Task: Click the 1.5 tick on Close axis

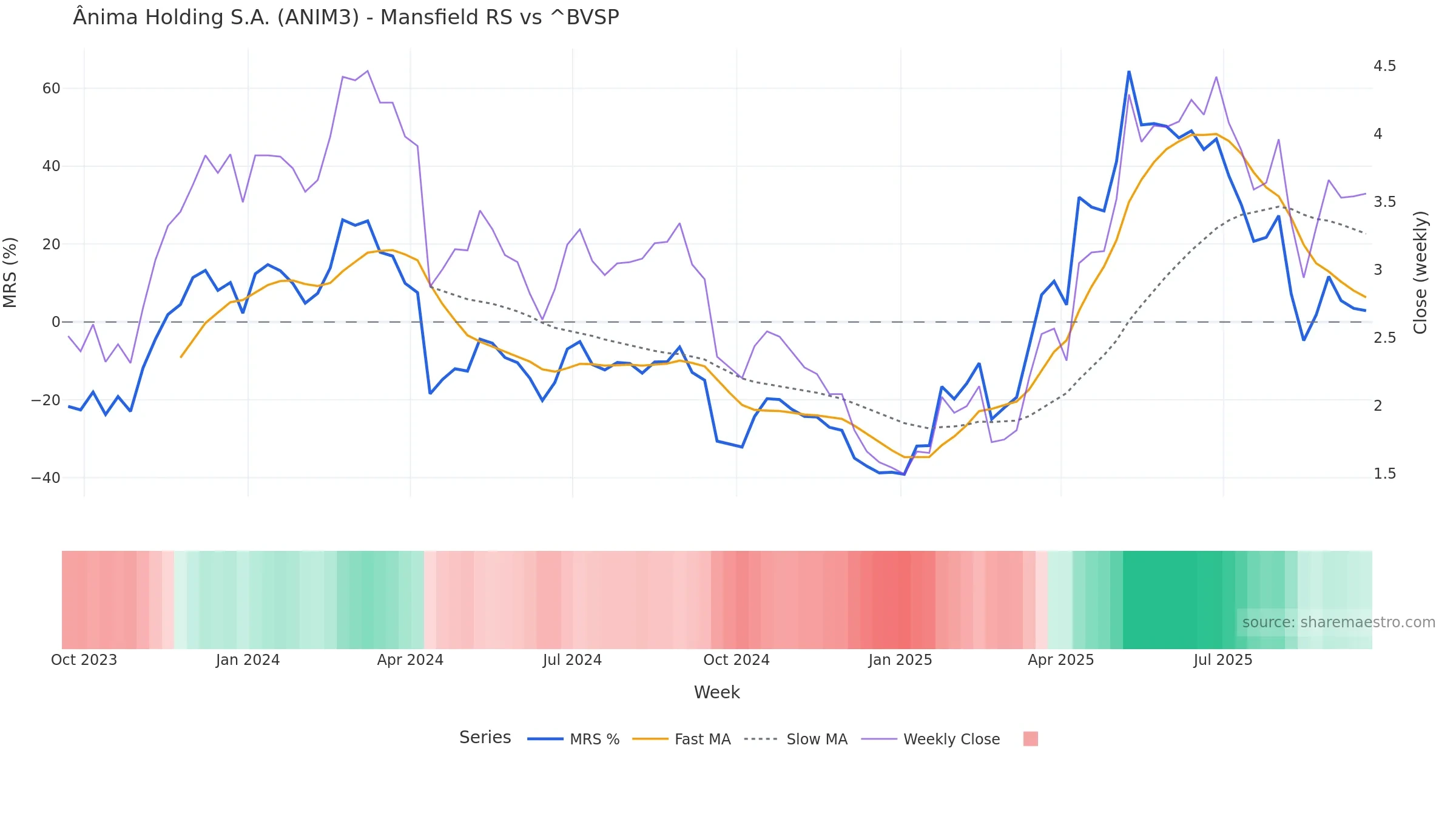Action: pyautogui.click(x=1384, y=474)
